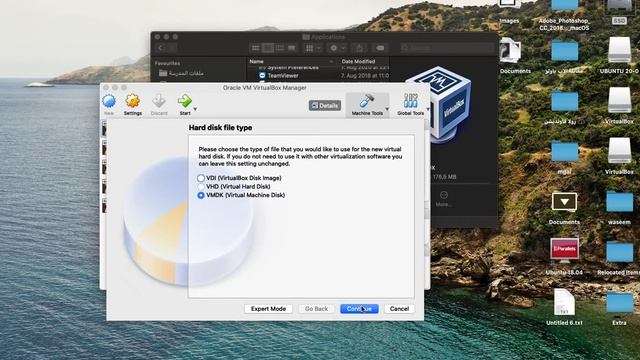
Task: Switch Finder to icon view
Action: (x=256, y=48)
